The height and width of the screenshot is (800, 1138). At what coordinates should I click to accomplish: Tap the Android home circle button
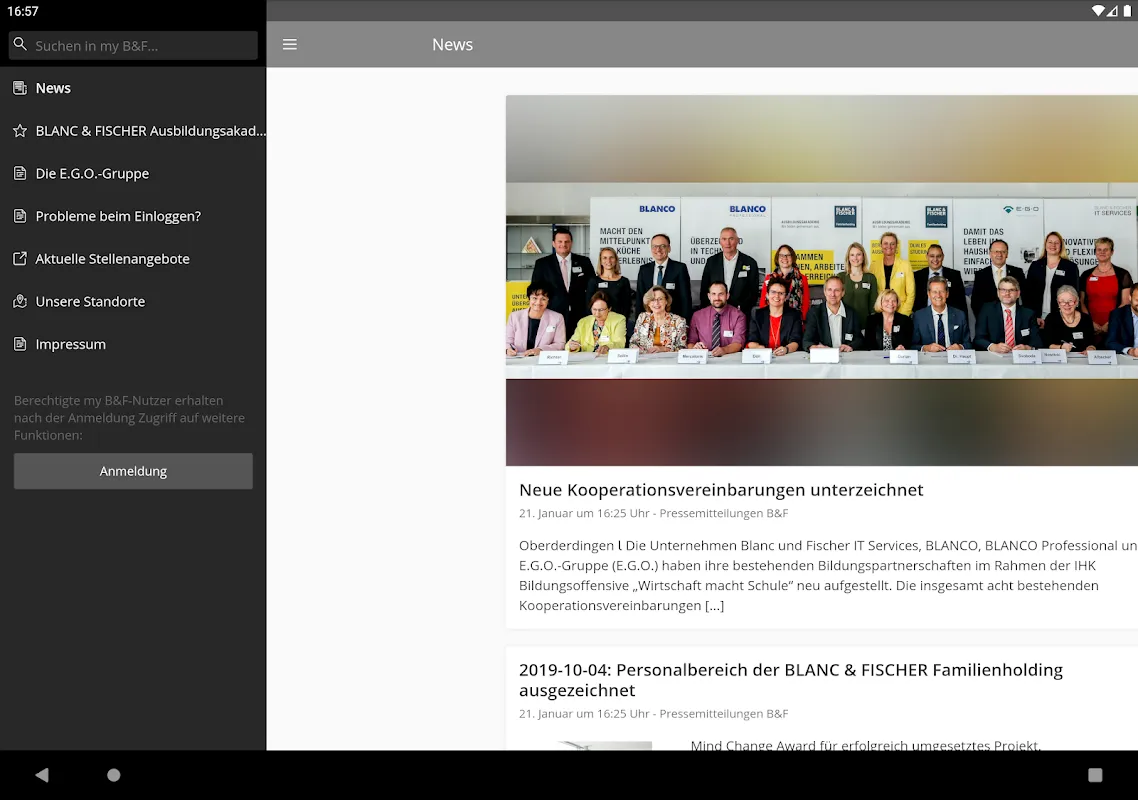114,775
